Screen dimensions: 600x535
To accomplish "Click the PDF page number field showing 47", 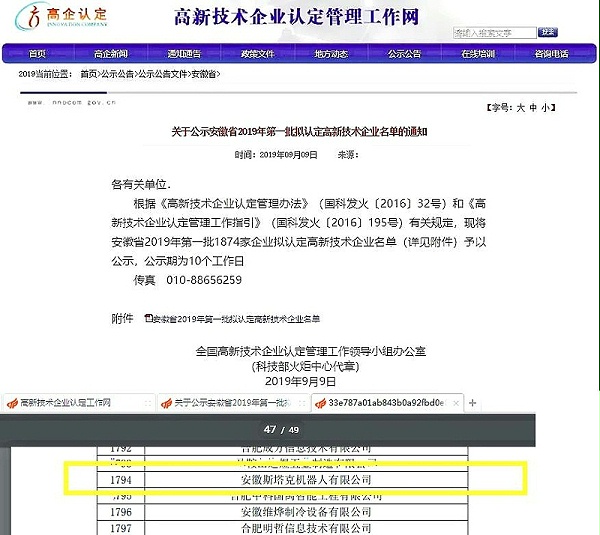I will pyautogui.click(x=270, y=429).
